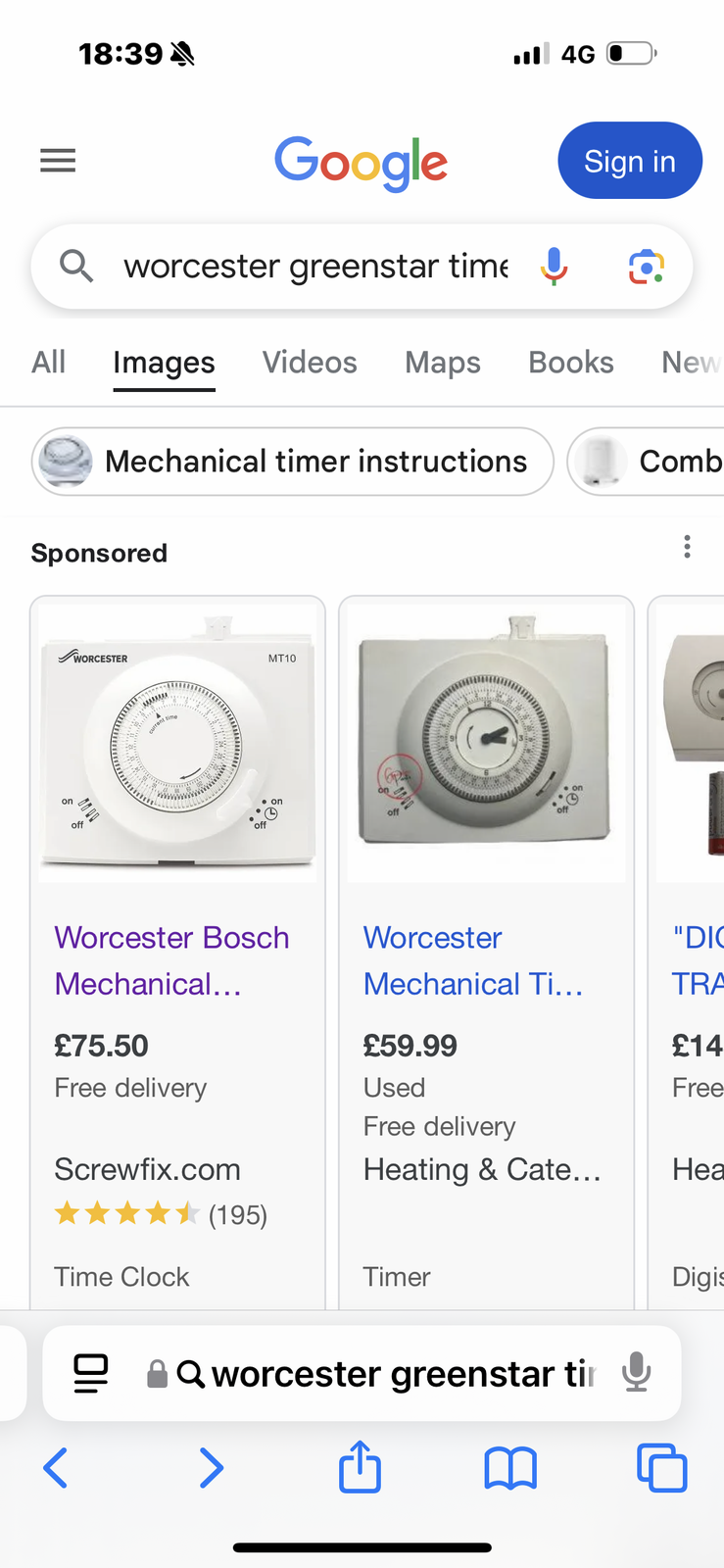The image size is (724, 1568).
Task: Tap the Google search input field
Action: tap(314, 266)
